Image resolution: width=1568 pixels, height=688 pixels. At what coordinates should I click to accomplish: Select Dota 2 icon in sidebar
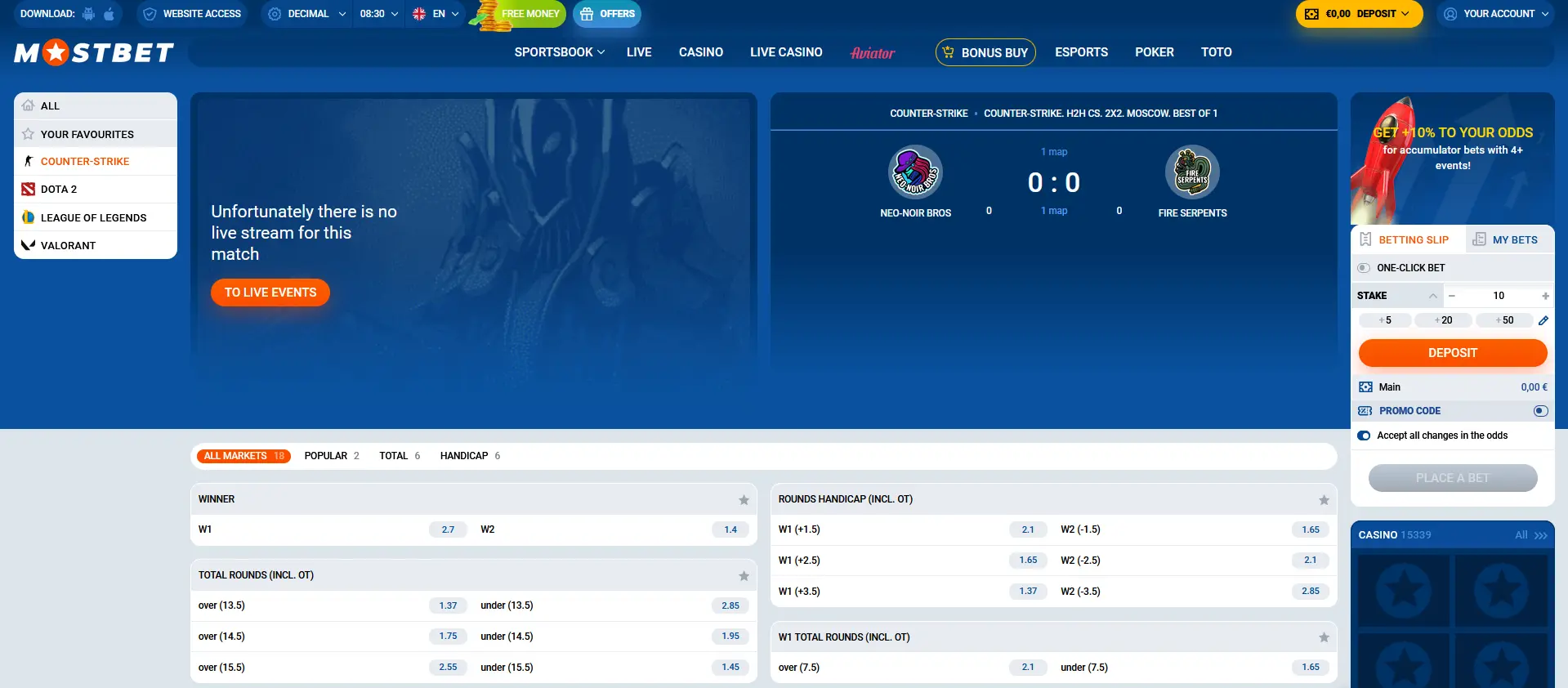(28, 189)
